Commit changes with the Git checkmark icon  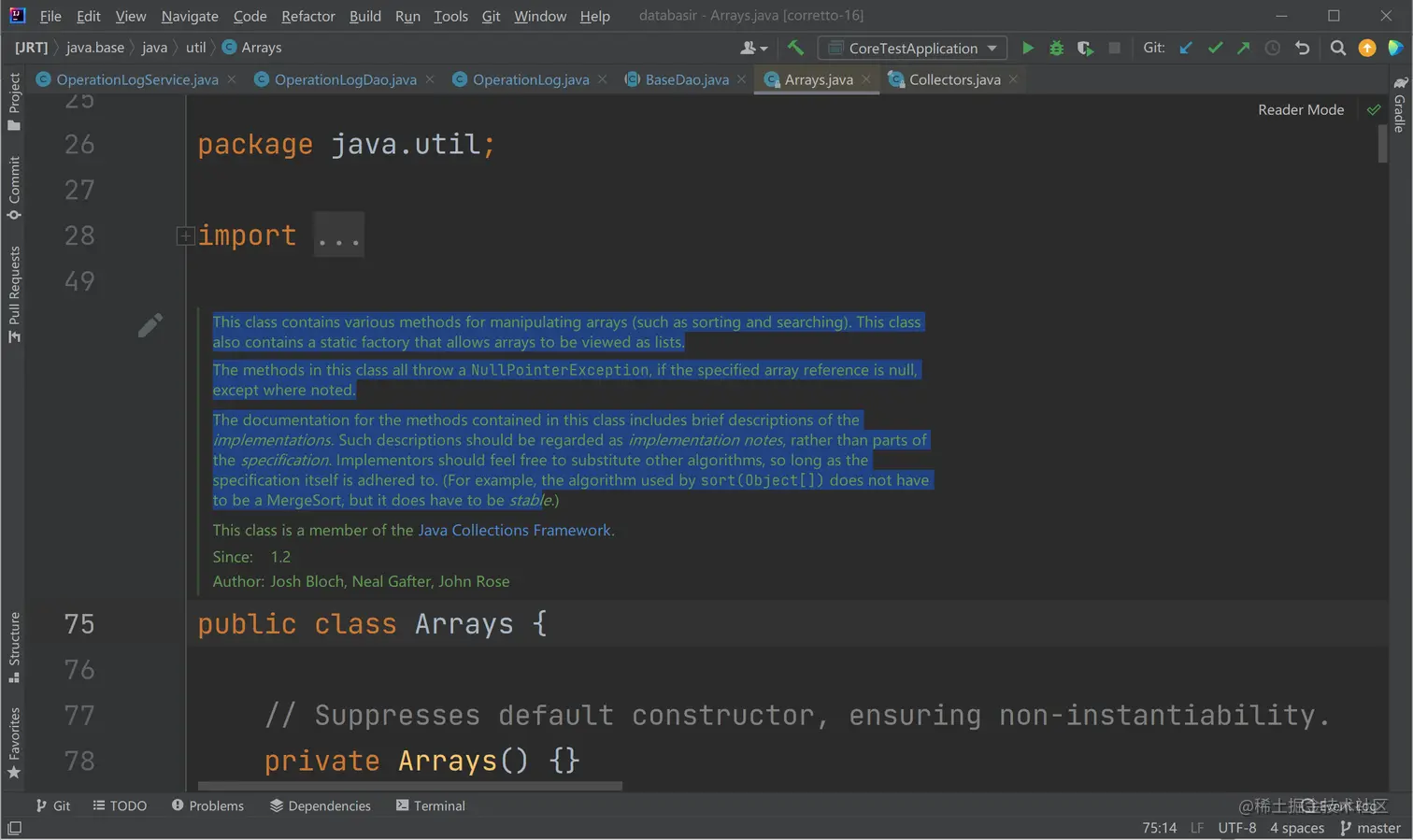click(x=1215, y=48)
